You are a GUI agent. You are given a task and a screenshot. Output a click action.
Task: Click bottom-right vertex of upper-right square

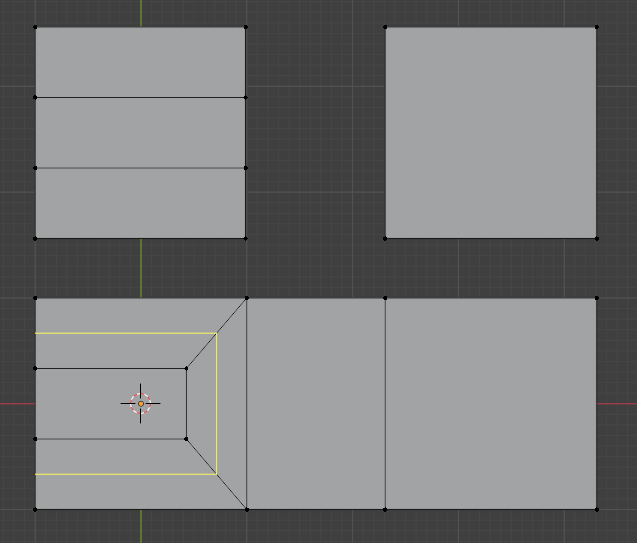(596, 238)
